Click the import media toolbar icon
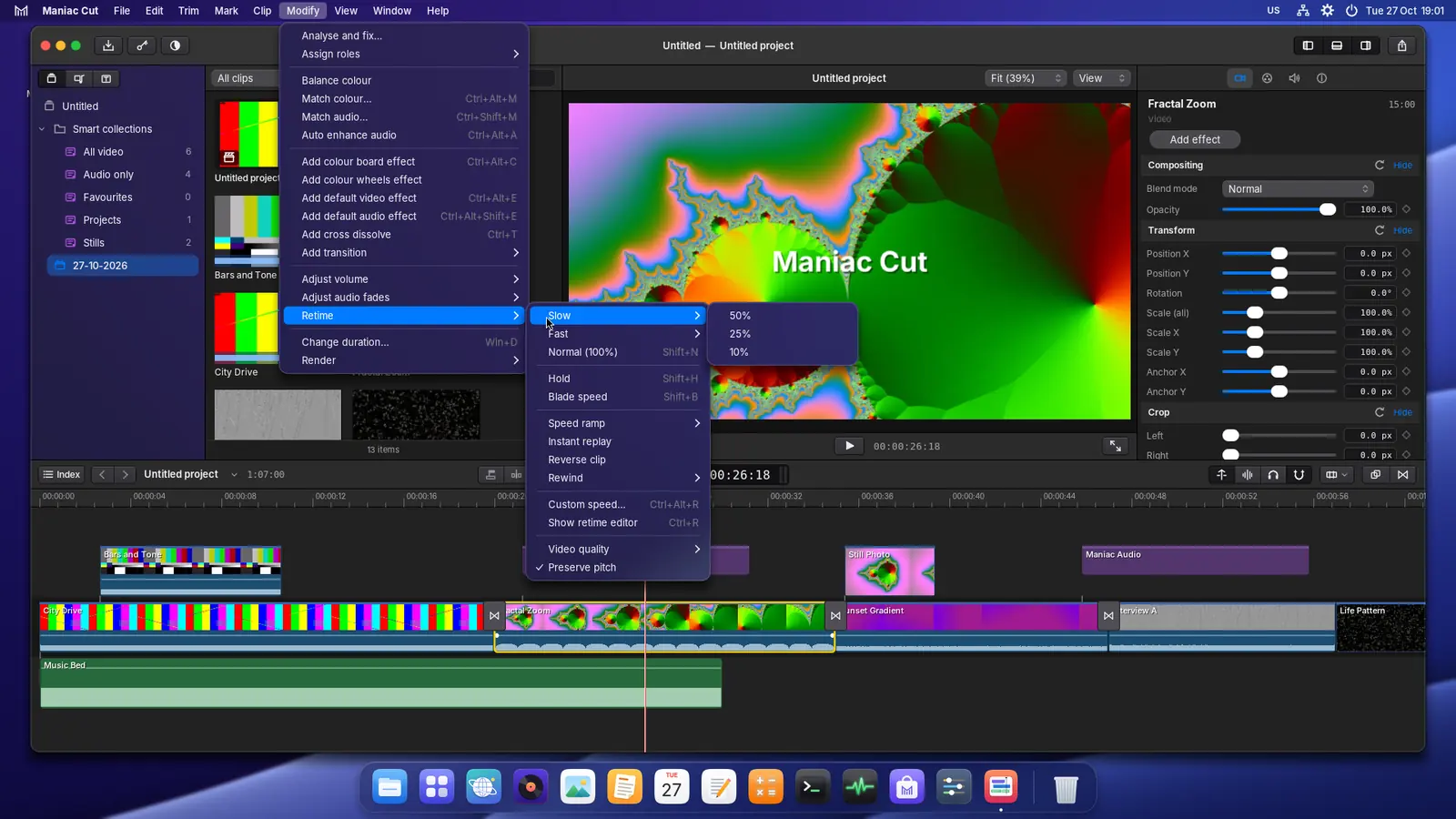The image size is (1456, 819). 108,45
